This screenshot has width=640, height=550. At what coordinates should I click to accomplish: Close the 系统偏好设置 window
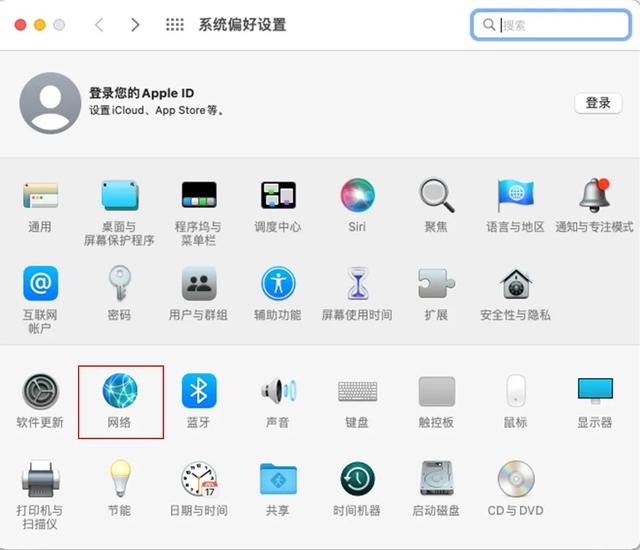coord(20,25)
